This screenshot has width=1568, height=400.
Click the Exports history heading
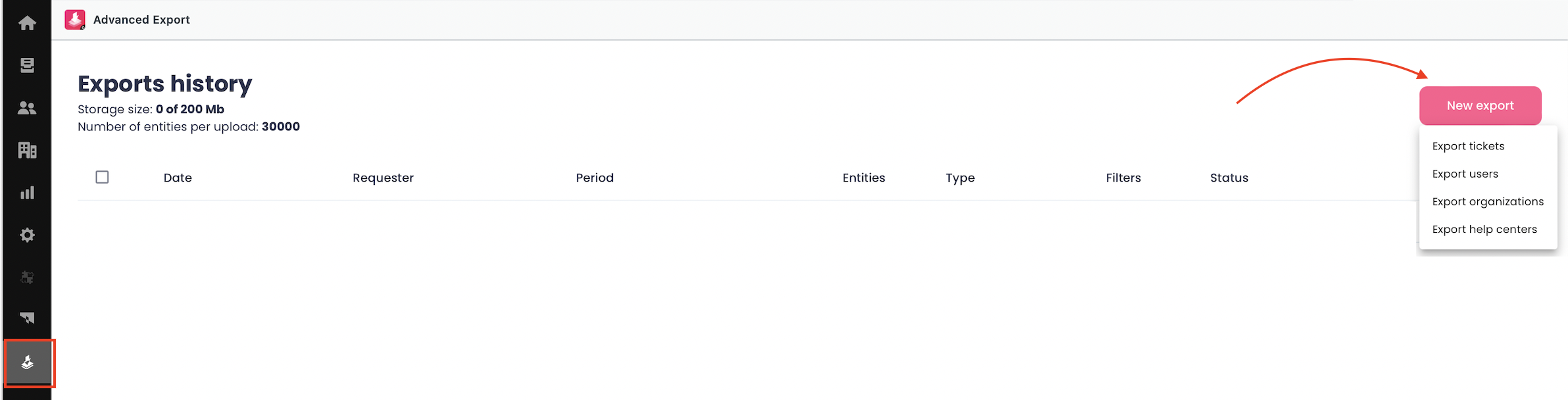164,84
